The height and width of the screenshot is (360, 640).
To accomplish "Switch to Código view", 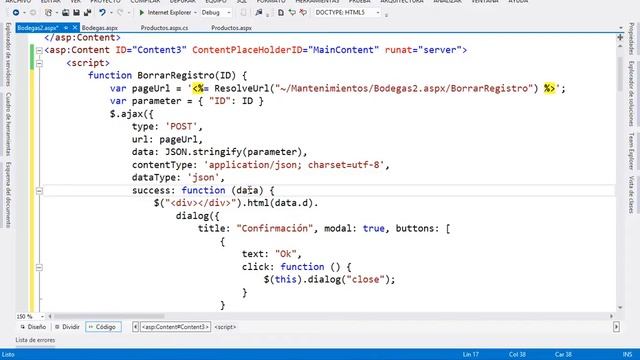I will [x=103, y=327].
